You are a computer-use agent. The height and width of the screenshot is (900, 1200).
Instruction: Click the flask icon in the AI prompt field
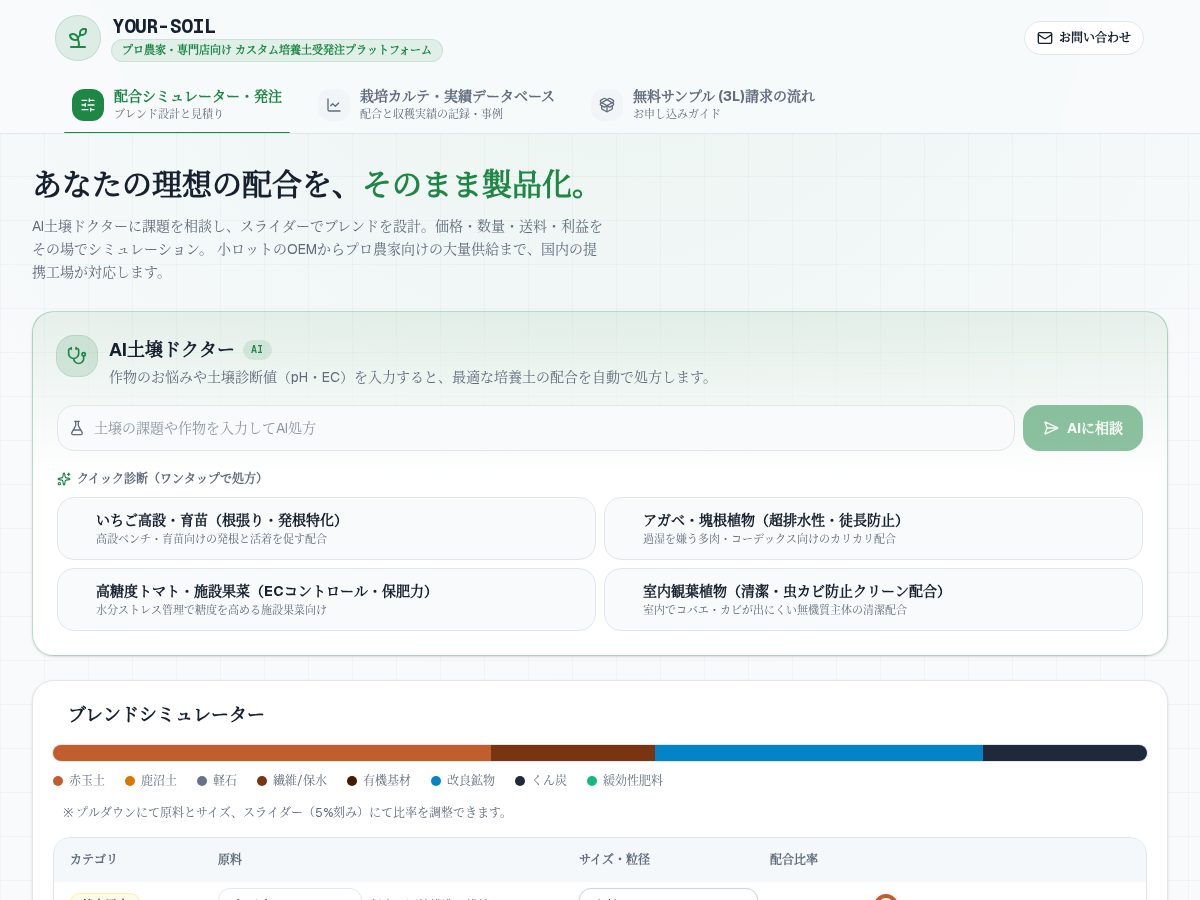point(77,428)
